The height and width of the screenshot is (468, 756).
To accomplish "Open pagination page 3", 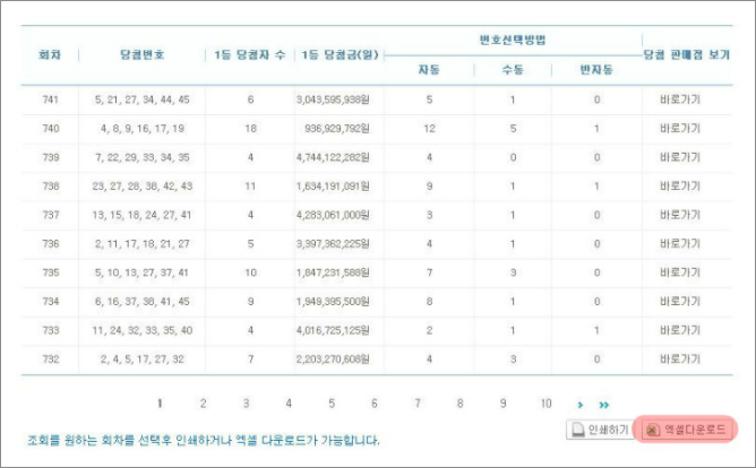I will click(x=246, y=403).
